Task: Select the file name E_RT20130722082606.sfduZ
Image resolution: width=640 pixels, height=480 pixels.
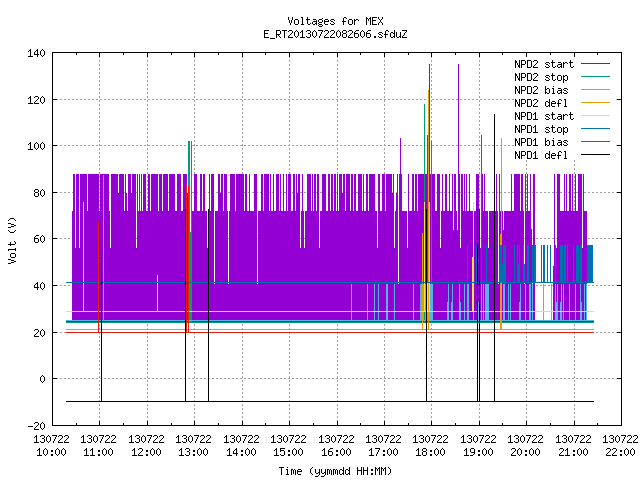Action: pos(335,34)
